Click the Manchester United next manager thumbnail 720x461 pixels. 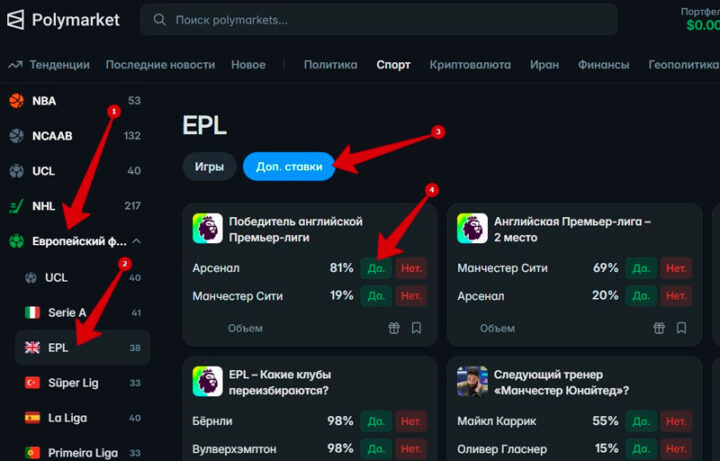pyautogui.click(x=472, y=381)
